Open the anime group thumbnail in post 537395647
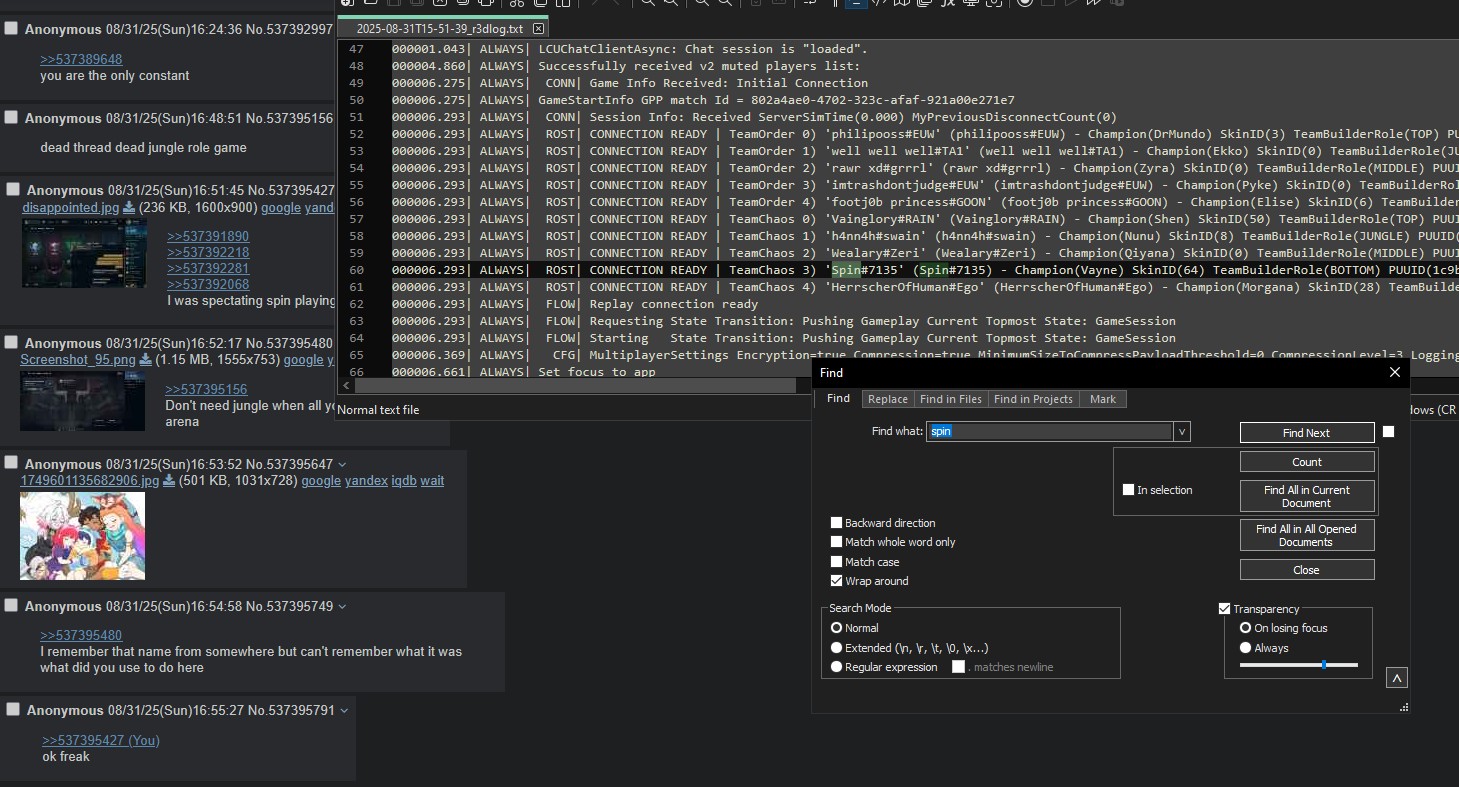 coord(82,536)
